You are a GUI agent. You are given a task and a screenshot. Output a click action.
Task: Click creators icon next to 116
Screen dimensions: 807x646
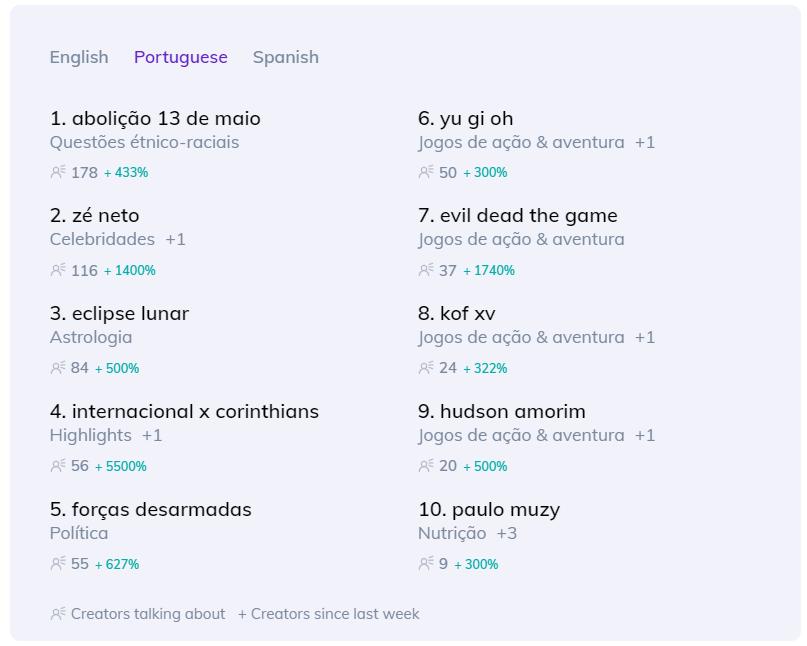pyautogui.click(x=58, y=270)
